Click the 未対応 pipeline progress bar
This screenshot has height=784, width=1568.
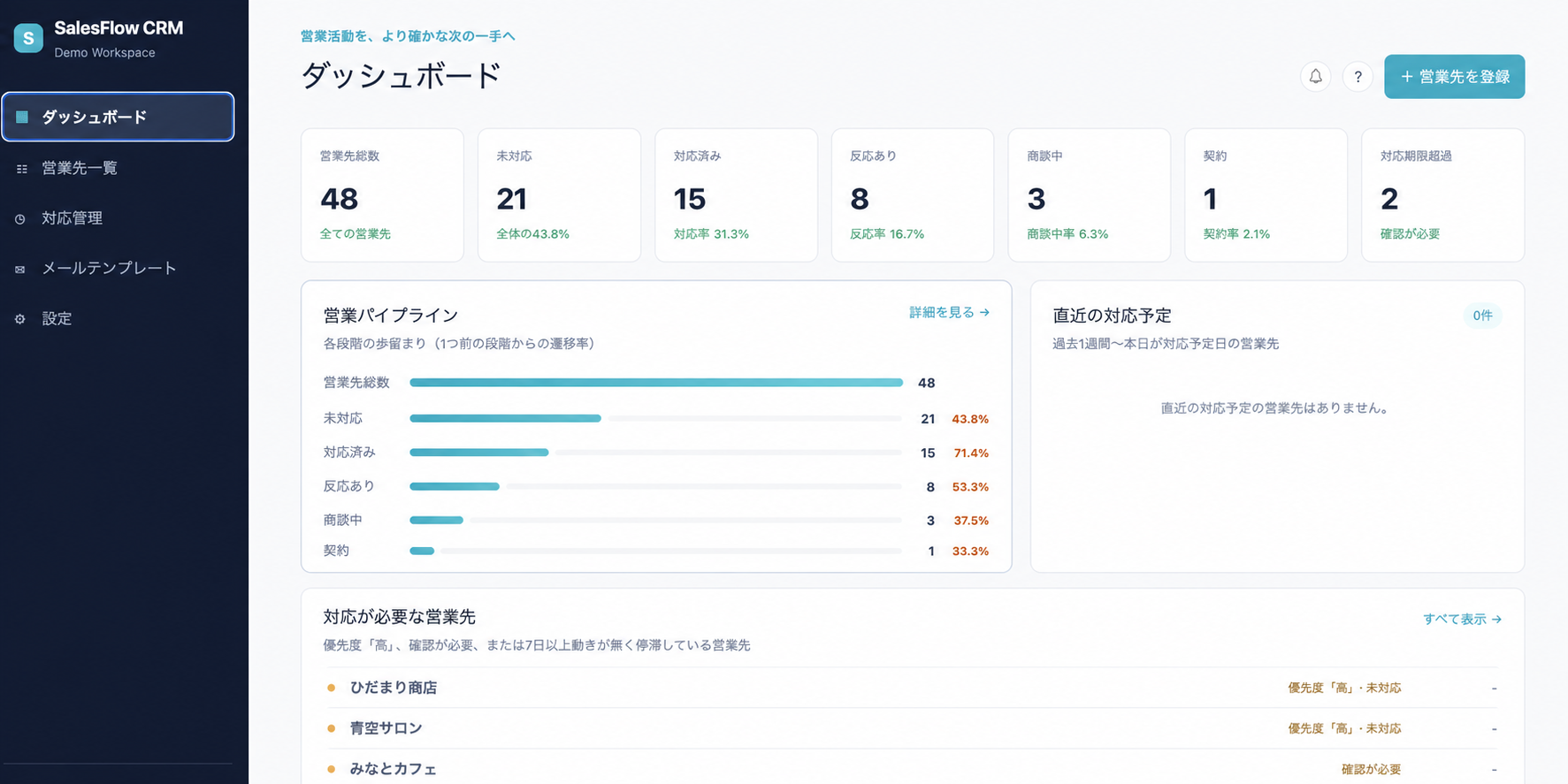[x=656, y=418]
